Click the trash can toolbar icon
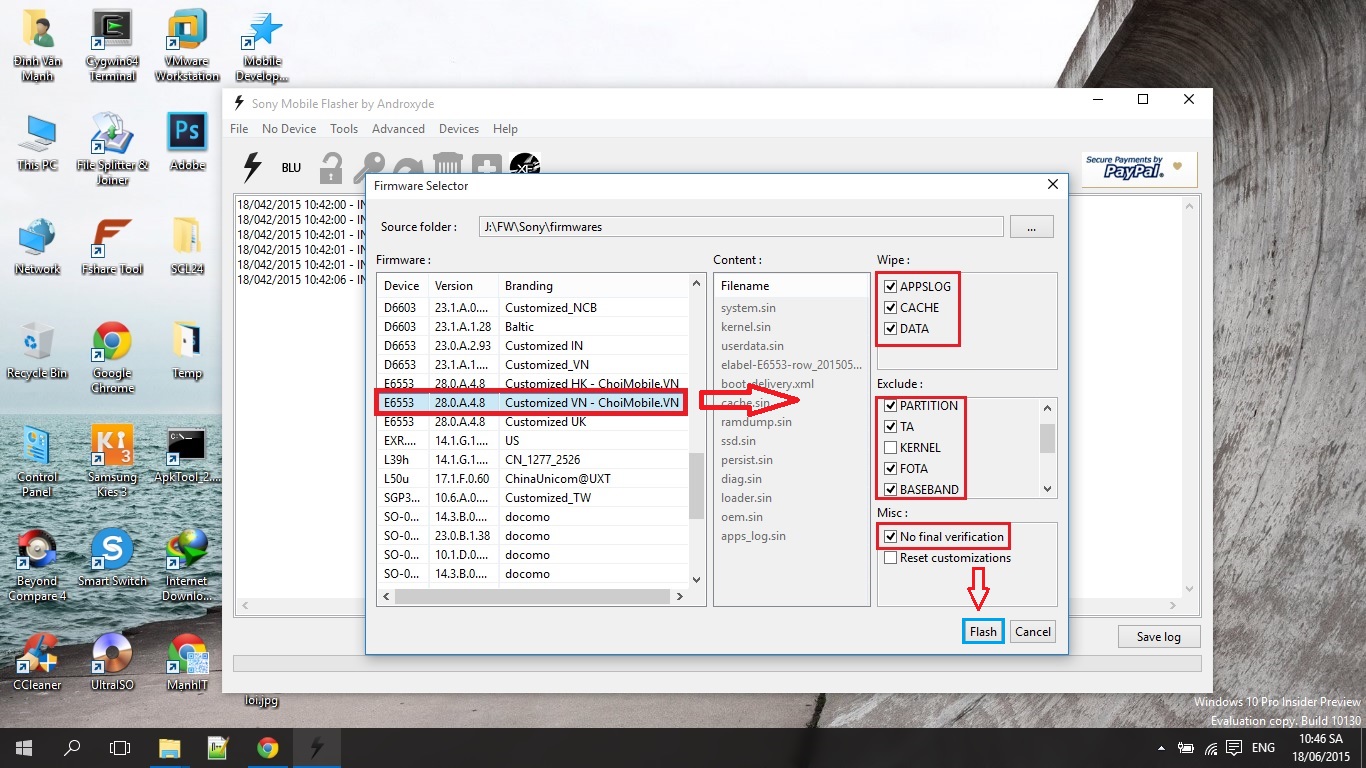1366x768 pixels. [x=447, y=167]
